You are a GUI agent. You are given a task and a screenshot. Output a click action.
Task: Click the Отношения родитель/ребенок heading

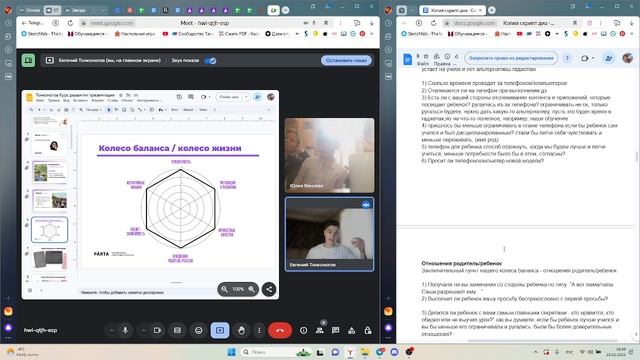coord(462,263)
